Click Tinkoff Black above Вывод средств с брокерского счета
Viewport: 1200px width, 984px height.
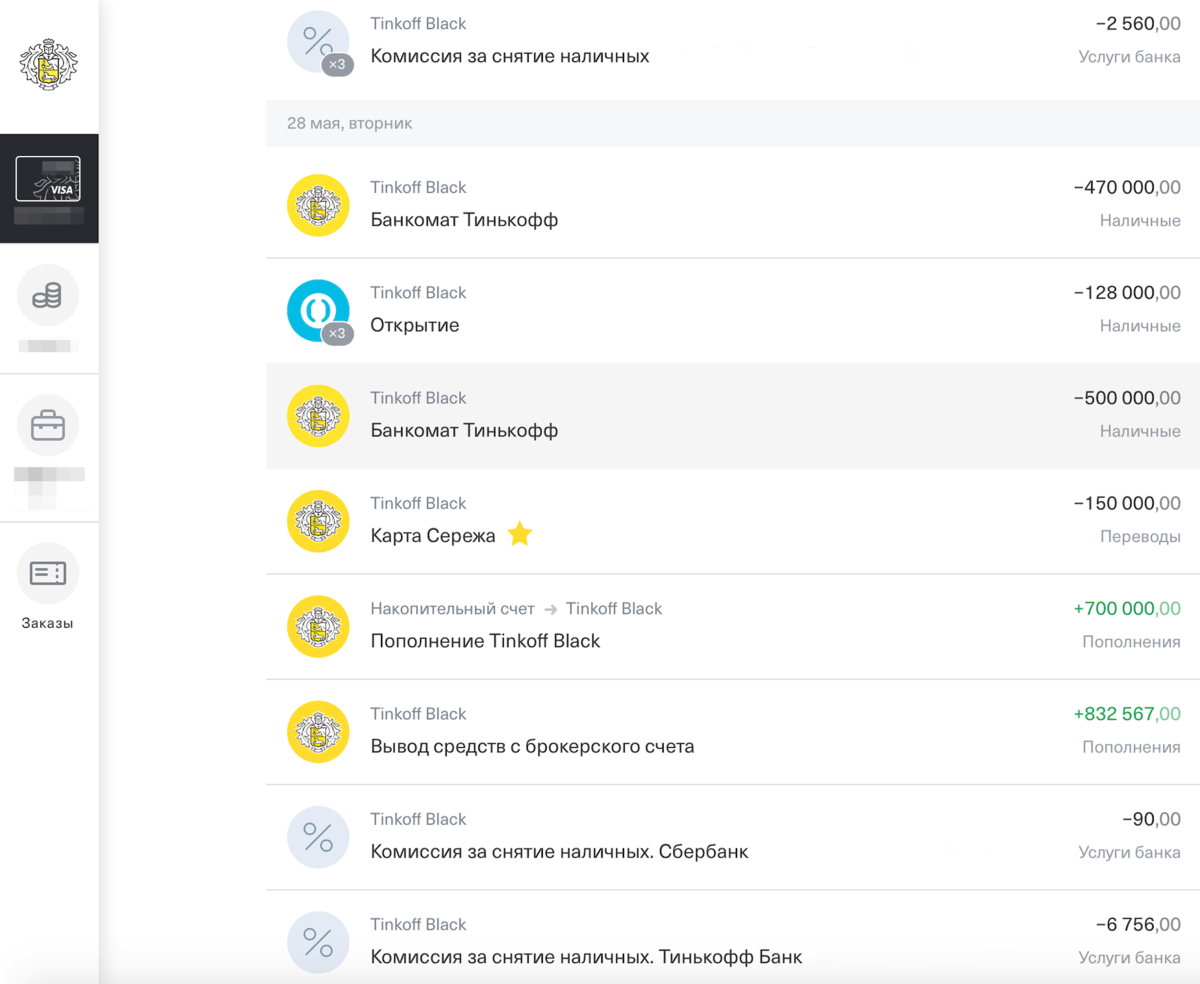(x=418, y=714)
